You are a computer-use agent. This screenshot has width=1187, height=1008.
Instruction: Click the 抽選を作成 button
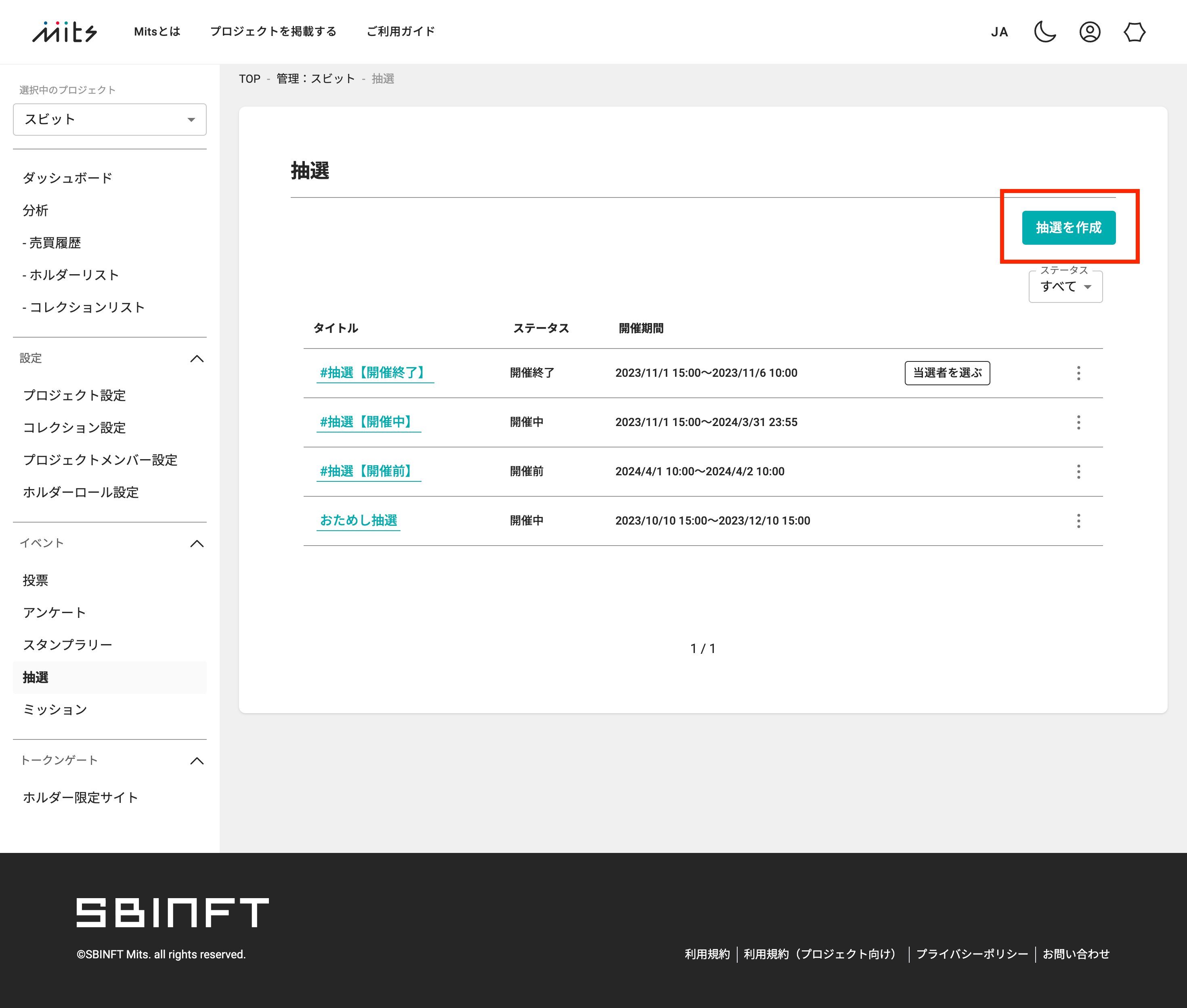(x=1069, y=227)
